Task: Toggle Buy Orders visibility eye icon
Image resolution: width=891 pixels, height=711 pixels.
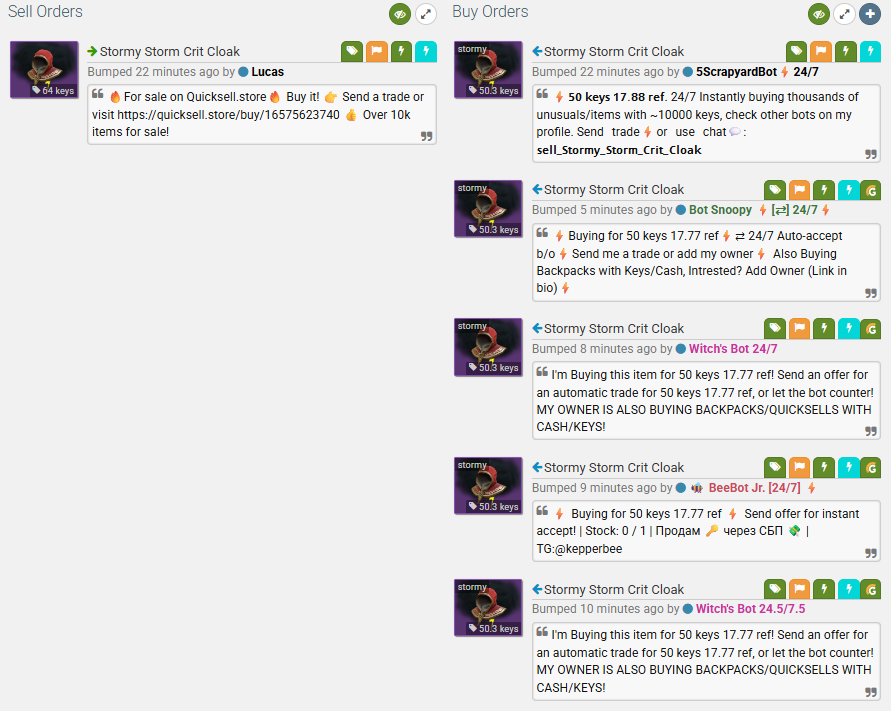Action: (x=819, y=14)
